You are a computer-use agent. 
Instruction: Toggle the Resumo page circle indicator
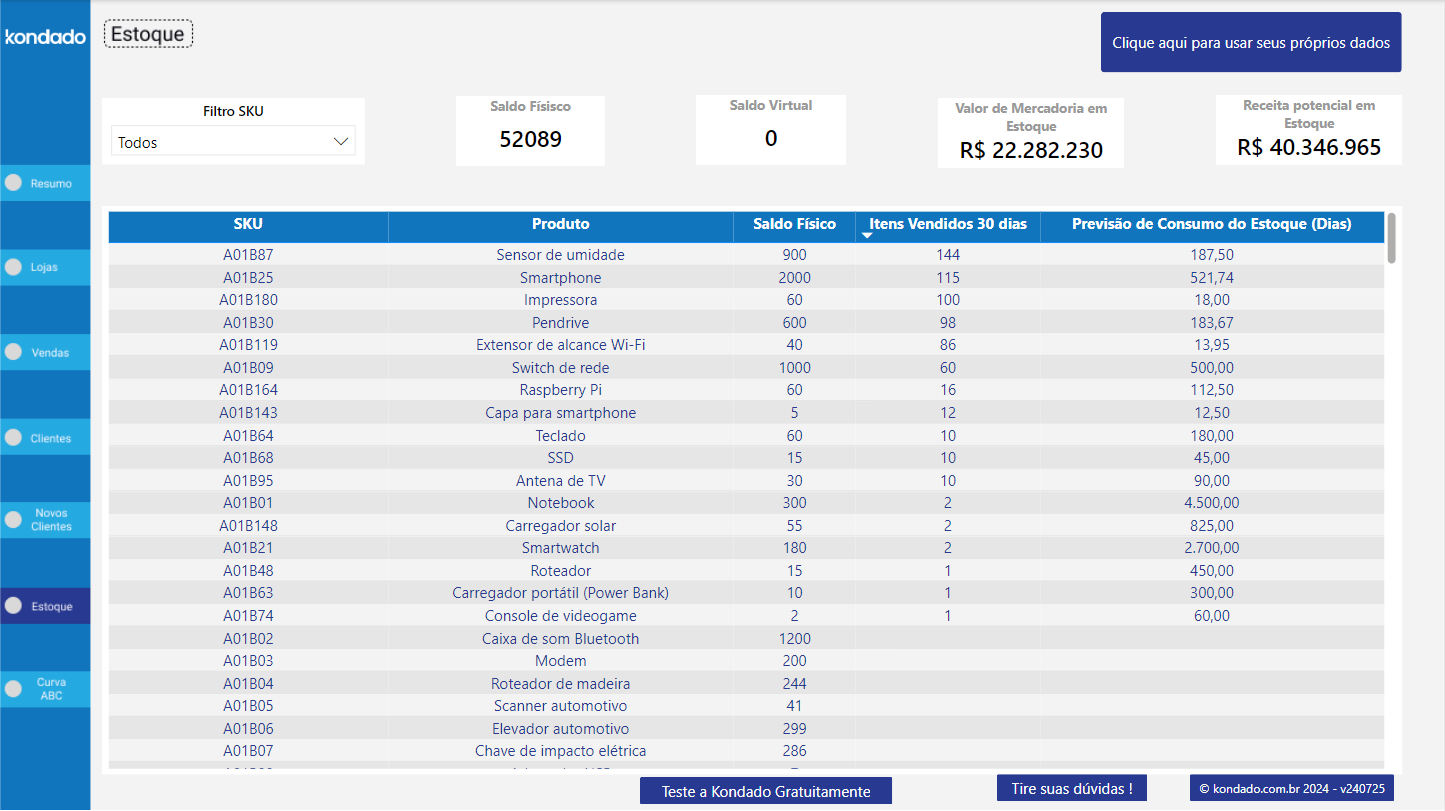click(x=14, y=182)
